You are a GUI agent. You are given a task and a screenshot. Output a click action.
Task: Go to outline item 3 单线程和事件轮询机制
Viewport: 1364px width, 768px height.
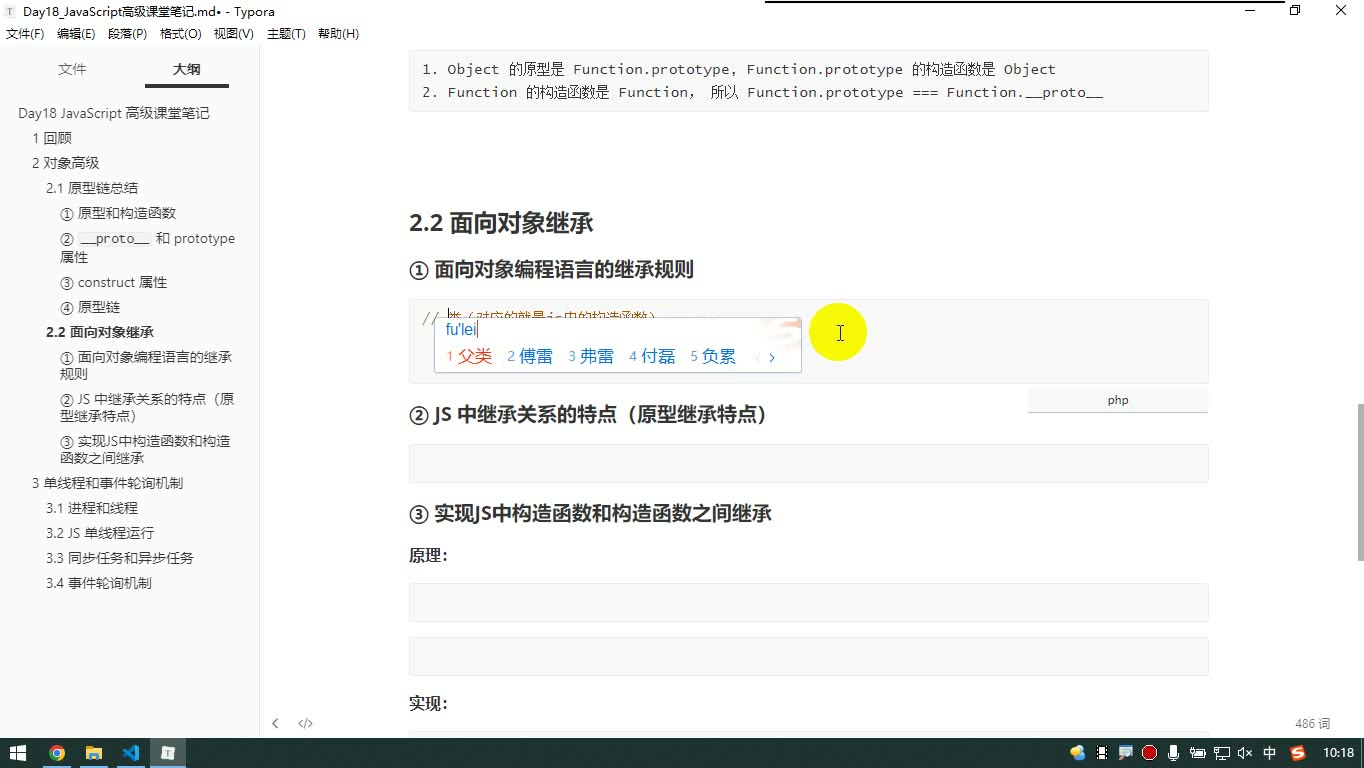[x=107, y=483]
